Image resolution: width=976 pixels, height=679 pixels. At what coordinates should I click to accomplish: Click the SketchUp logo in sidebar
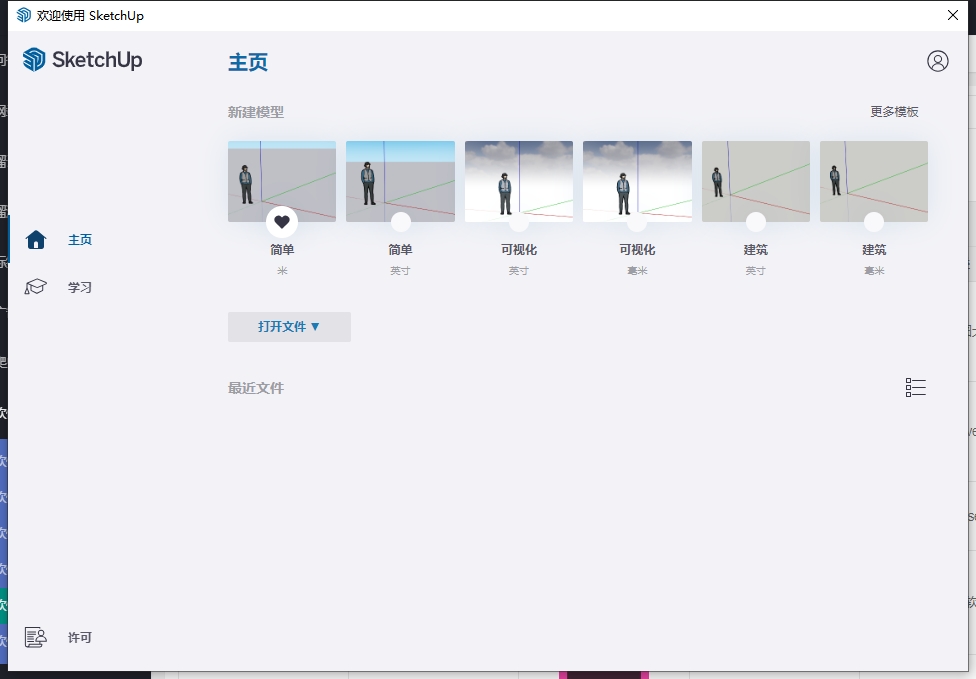coord(83,60)
